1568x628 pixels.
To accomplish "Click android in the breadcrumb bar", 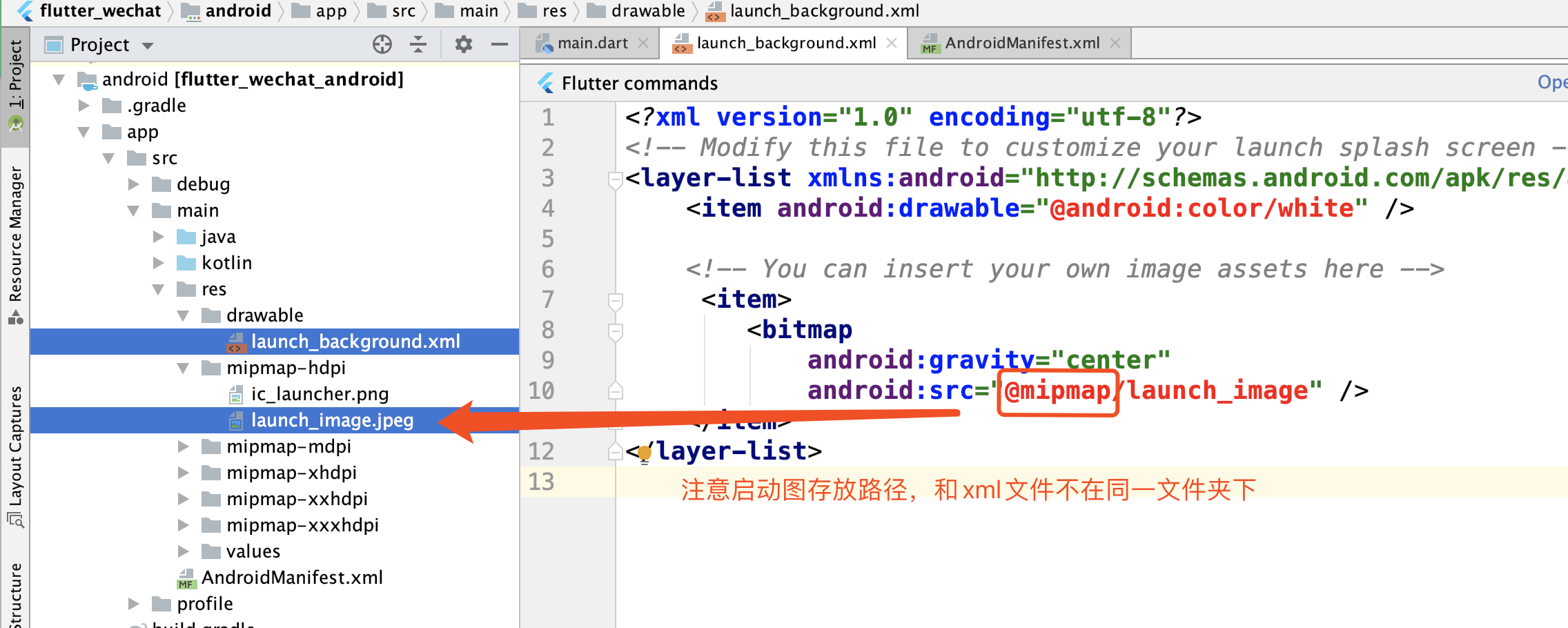I will click(238, 11).
